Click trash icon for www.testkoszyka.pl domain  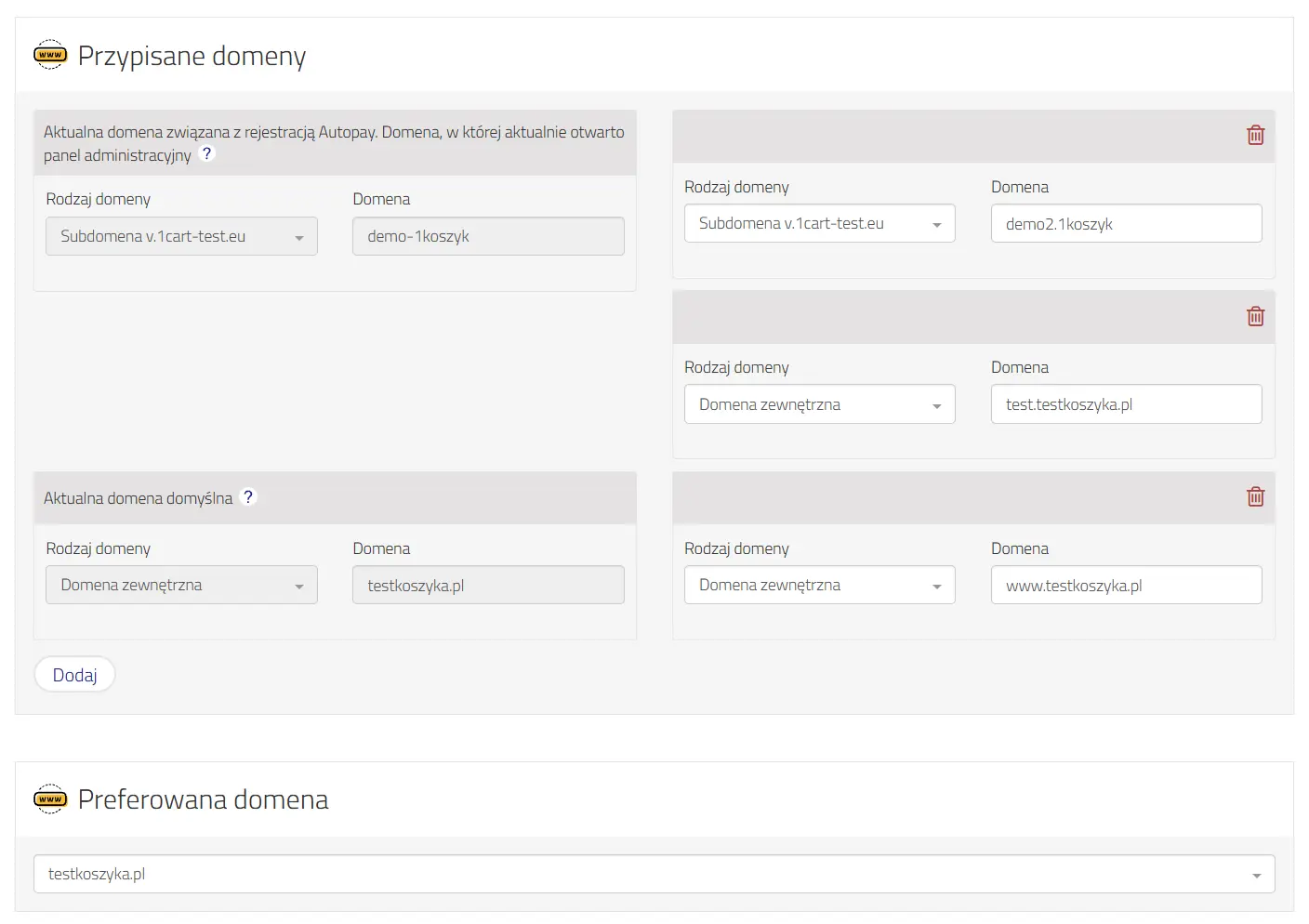click(x=1255, y=497)
